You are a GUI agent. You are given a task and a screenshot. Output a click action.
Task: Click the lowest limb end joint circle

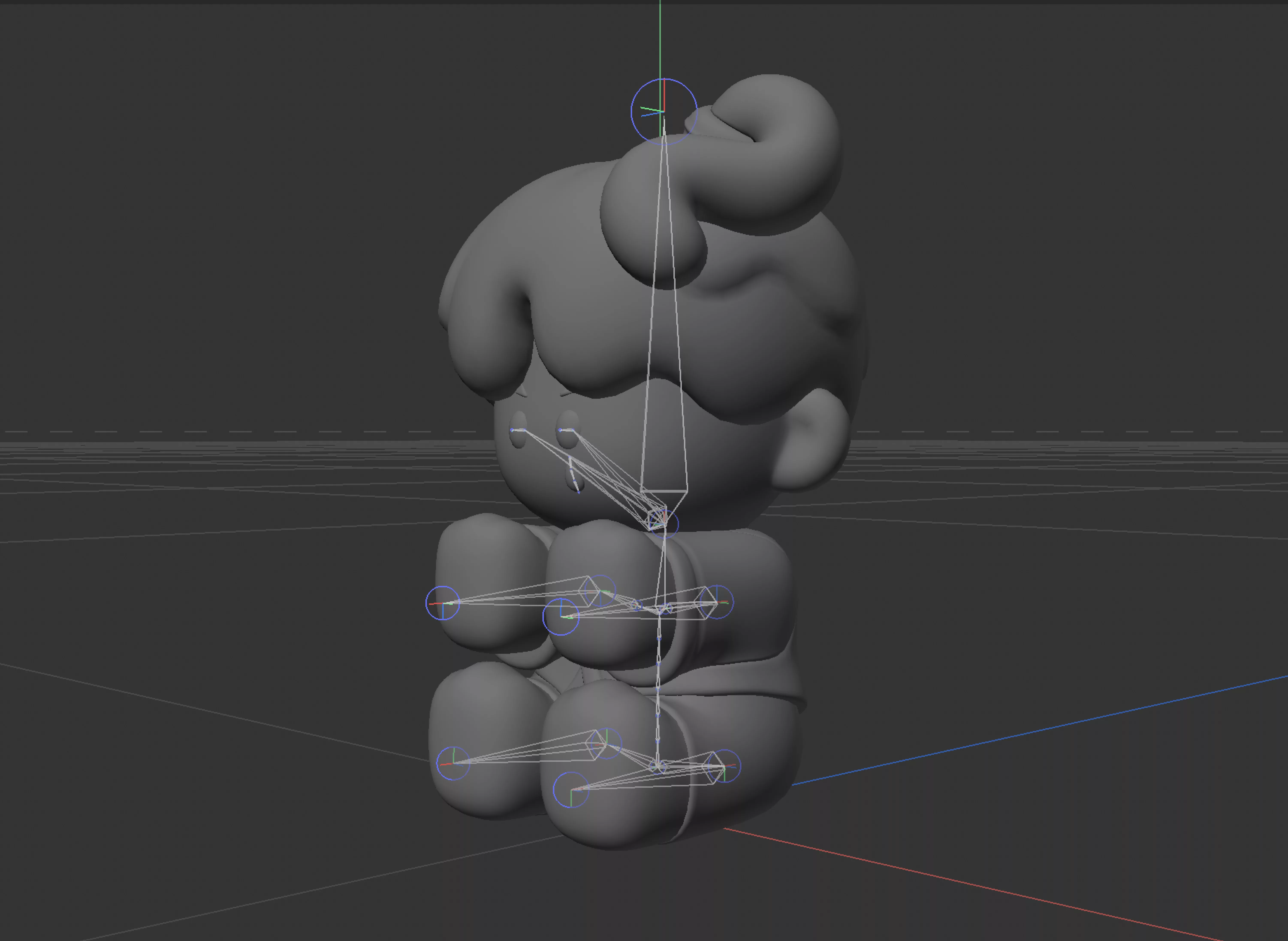[x=571, y=790]
